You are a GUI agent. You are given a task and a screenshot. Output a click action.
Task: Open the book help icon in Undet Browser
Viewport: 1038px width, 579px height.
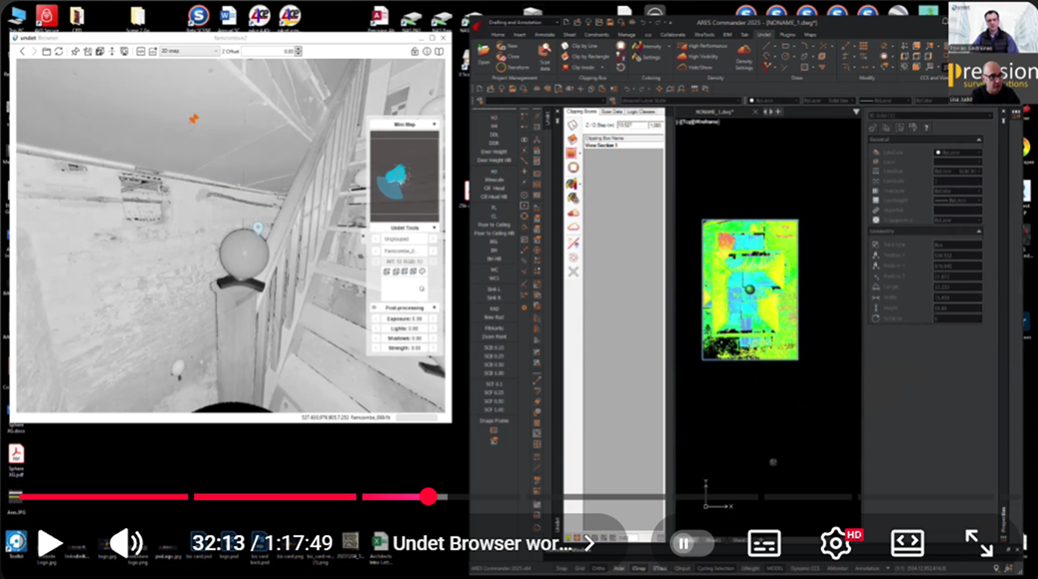pos(439,51)
